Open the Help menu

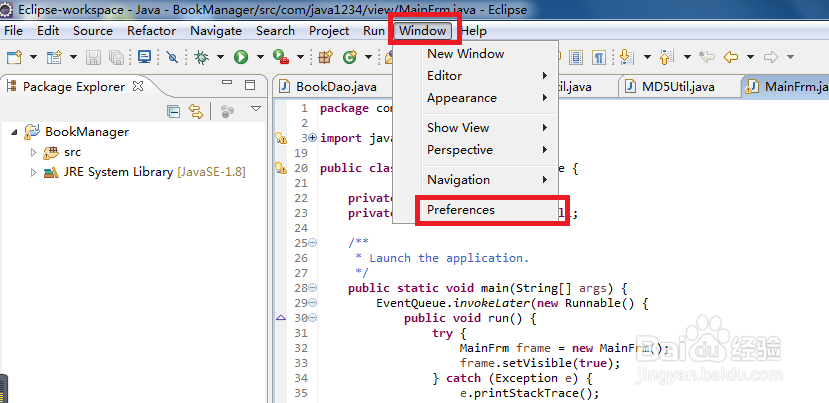474,31
